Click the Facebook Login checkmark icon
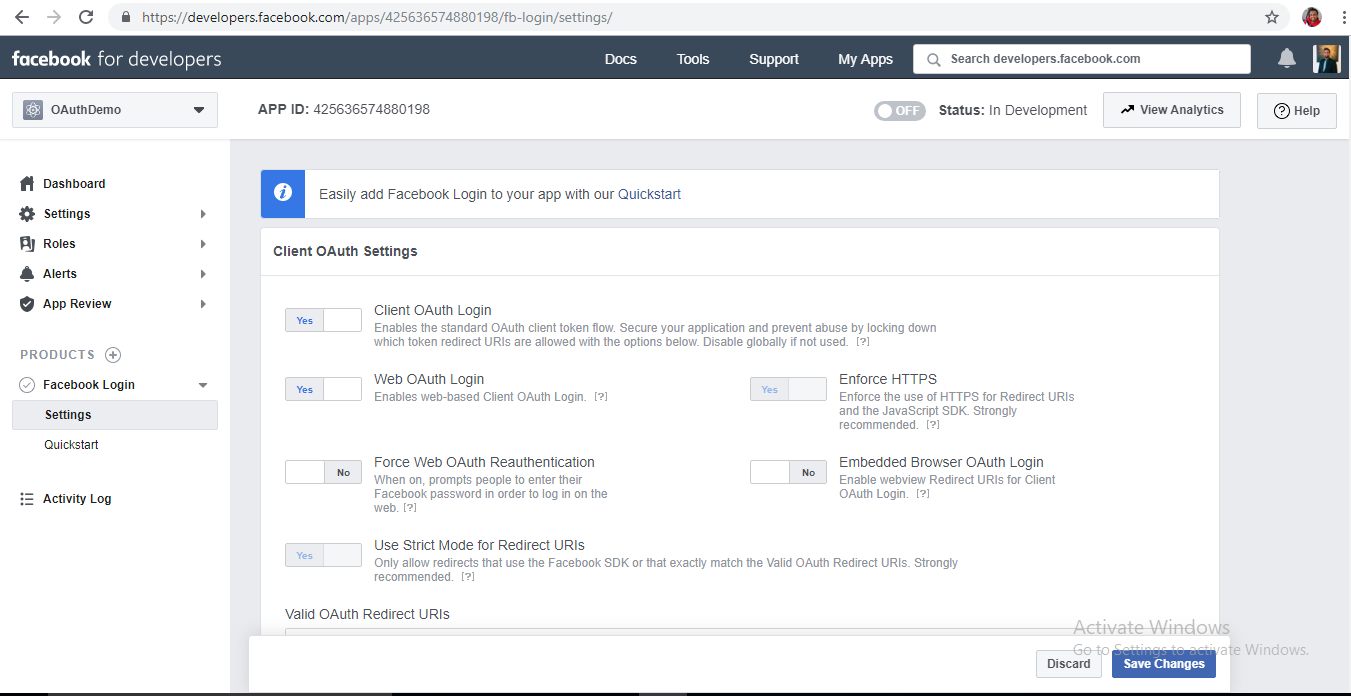1351x696 pixels. point(27,385)
